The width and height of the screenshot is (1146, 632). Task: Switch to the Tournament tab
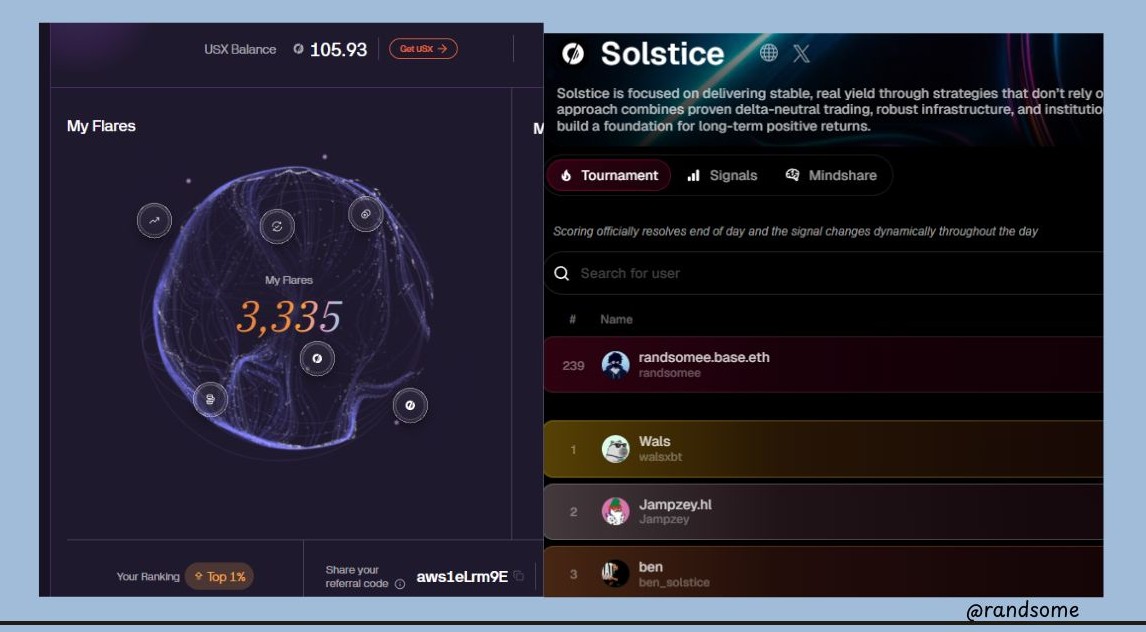(609, 175)
